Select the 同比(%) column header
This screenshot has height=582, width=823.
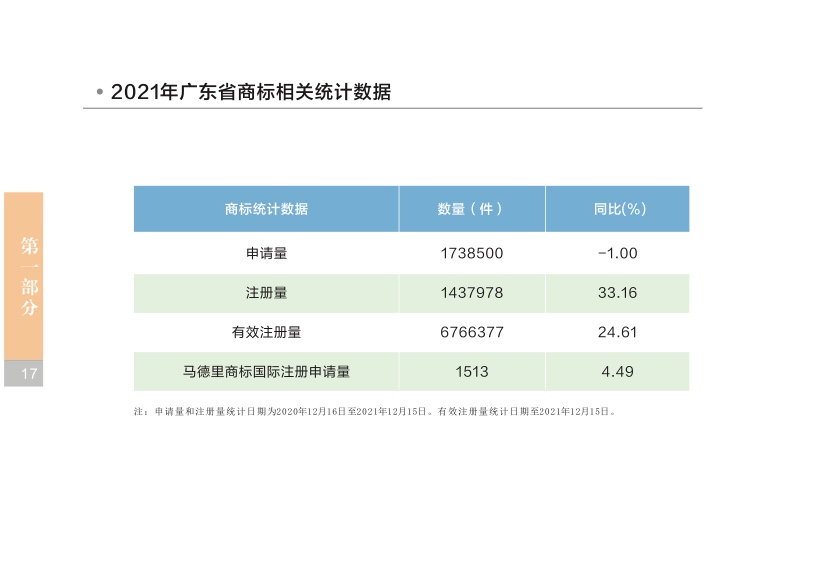point(617,209)
